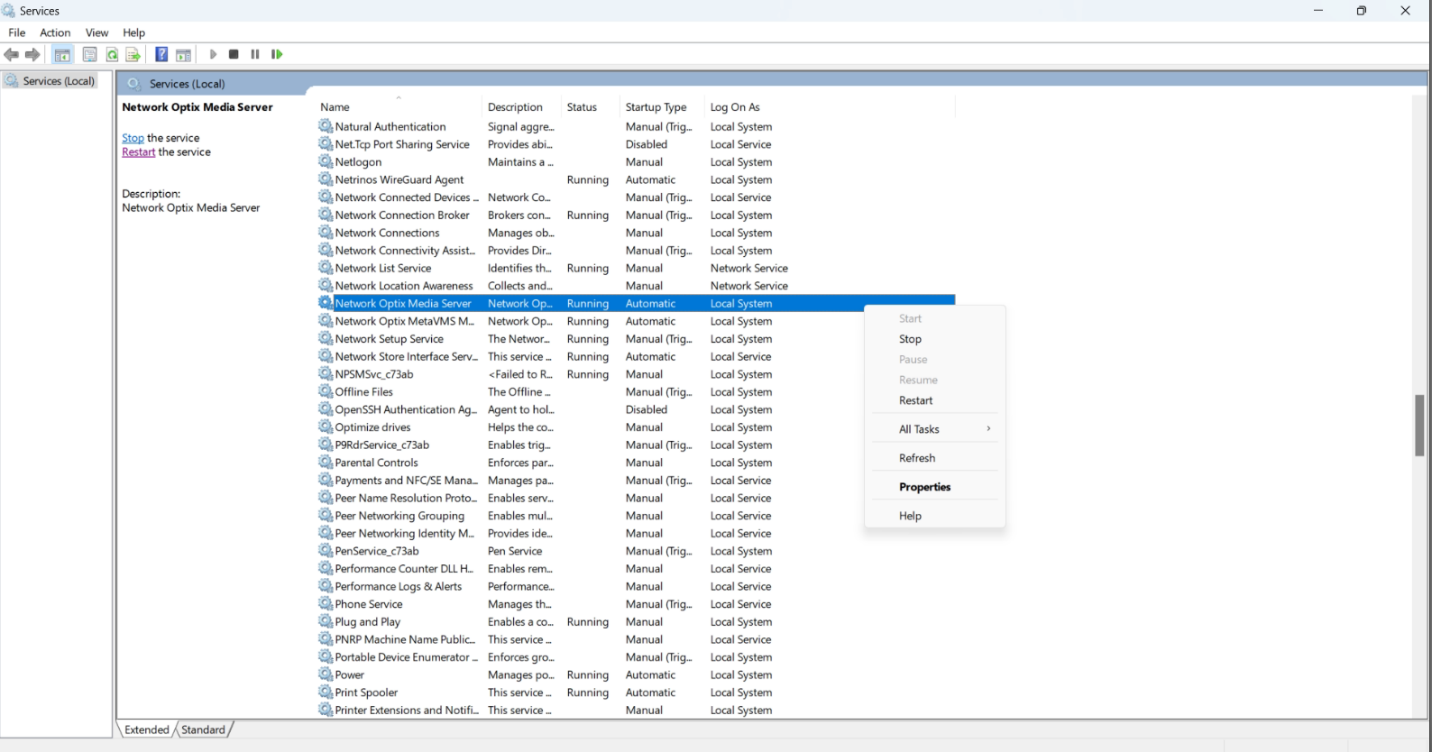Click the Stop Service toolbar square icon
The width and height of the screenshot is (1432, 752).
pos(233,54)
